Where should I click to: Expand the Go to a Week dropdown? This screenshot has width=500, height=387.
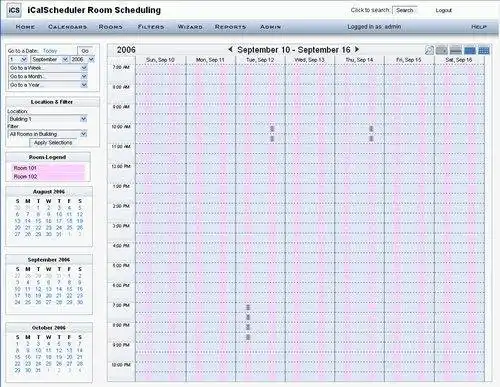tap(48, 68)
